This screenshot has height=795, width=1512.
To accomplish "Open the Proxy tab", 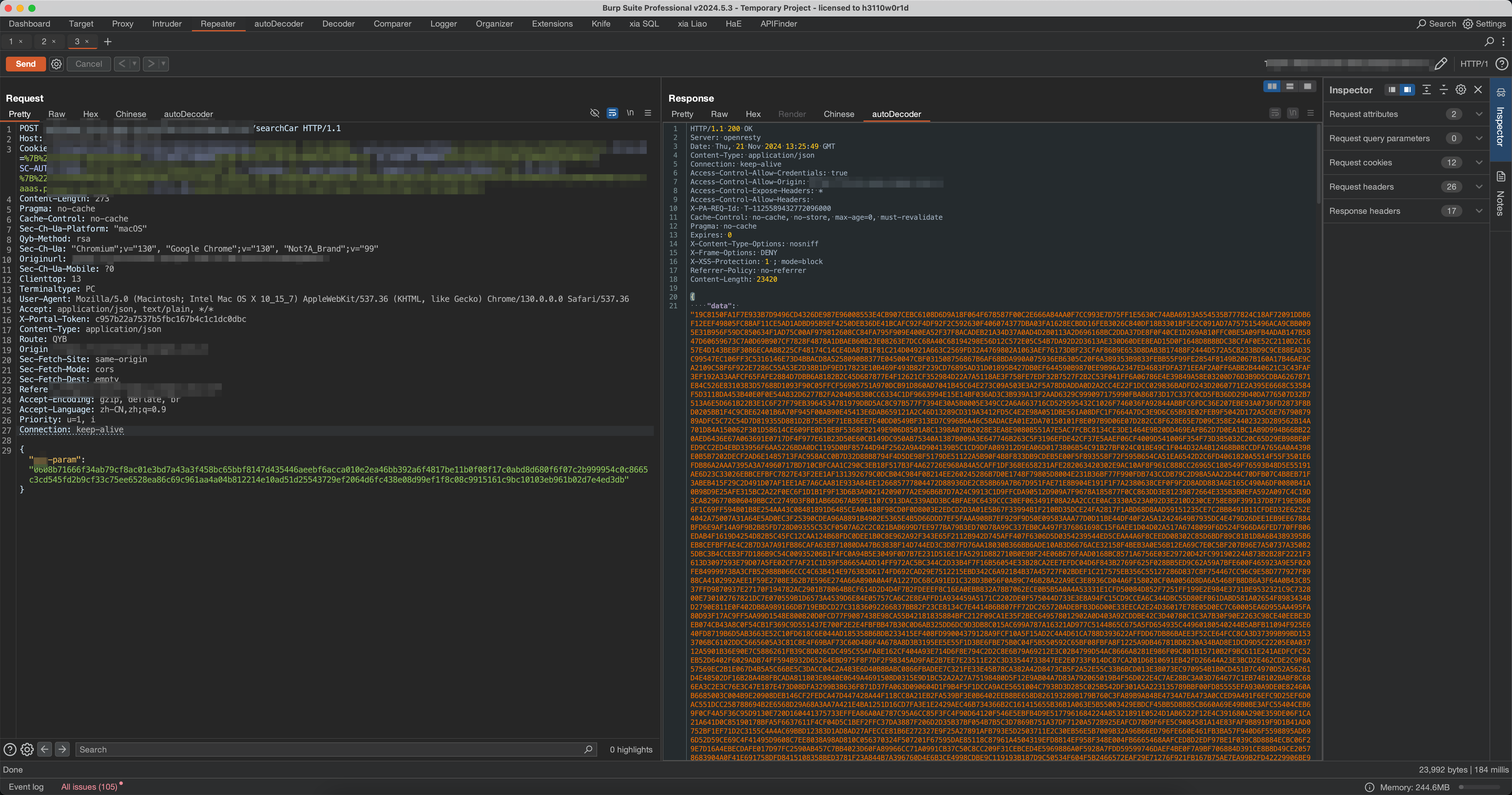I will 123,24.
